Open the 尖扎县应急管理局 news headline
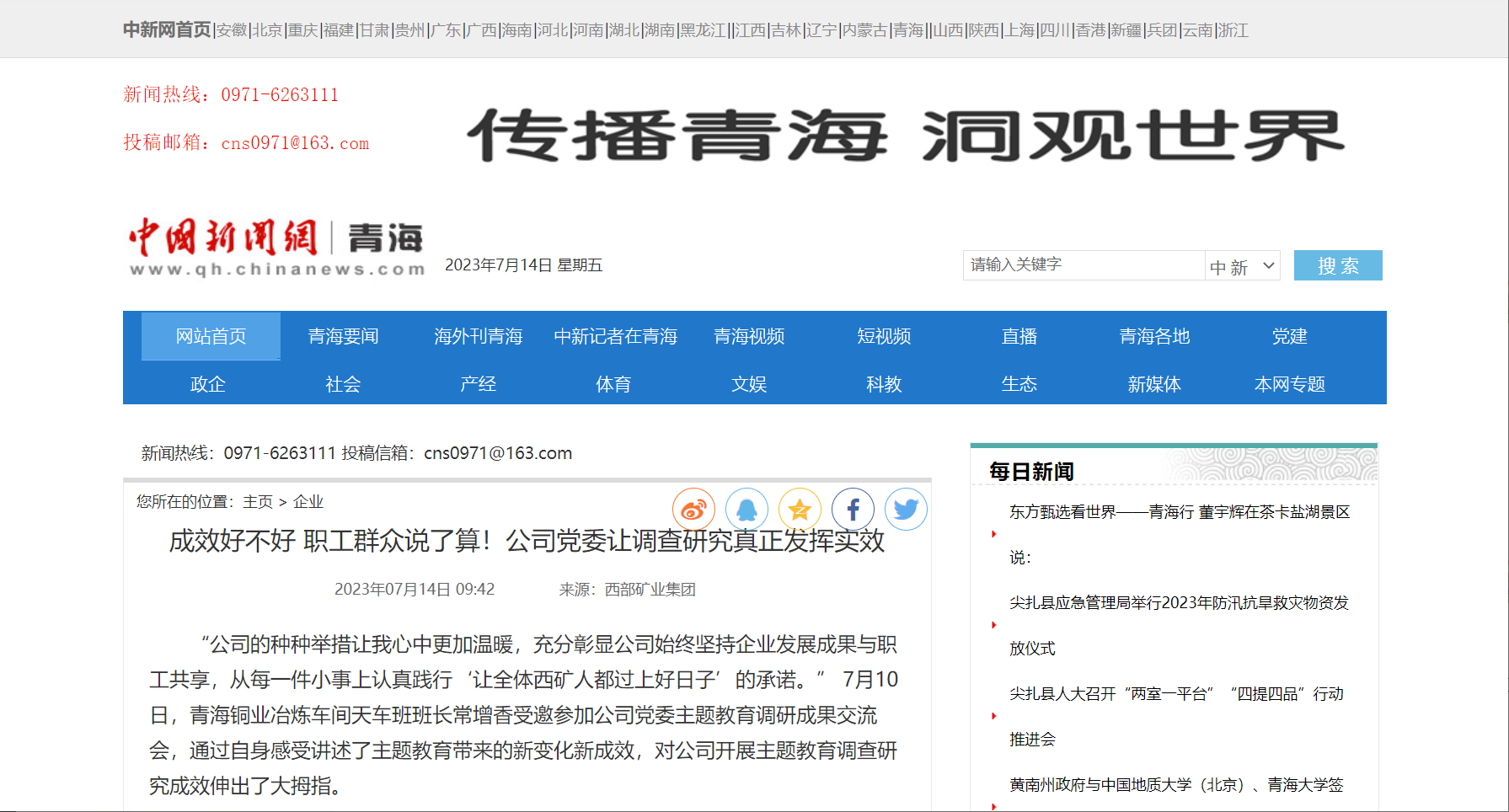 [x=1179, y=603]
